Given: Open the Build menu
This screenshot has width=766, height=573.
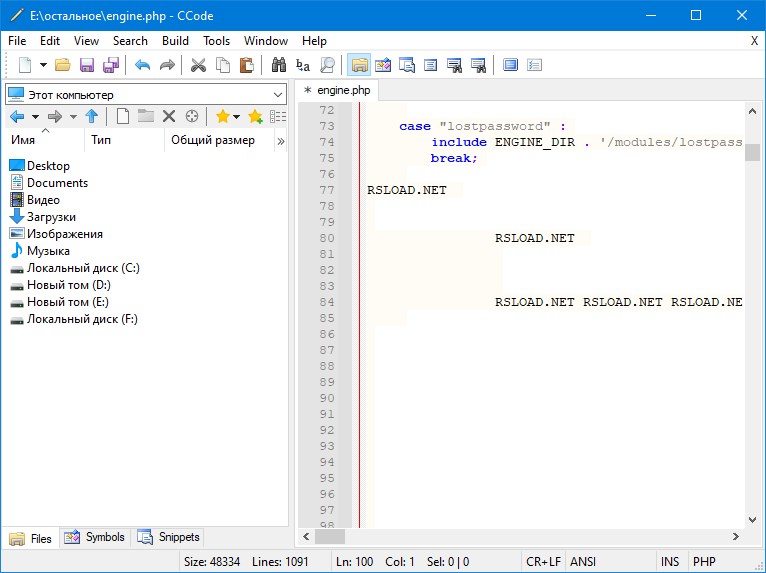Looking at the screenshot, I should pos(175,41).
